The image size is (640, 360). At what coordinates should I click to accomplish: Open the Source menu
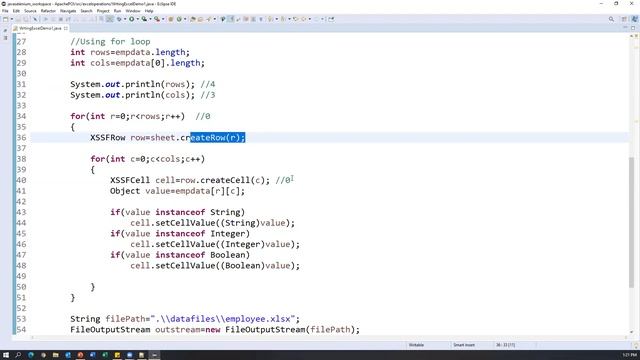coord(30,11)
